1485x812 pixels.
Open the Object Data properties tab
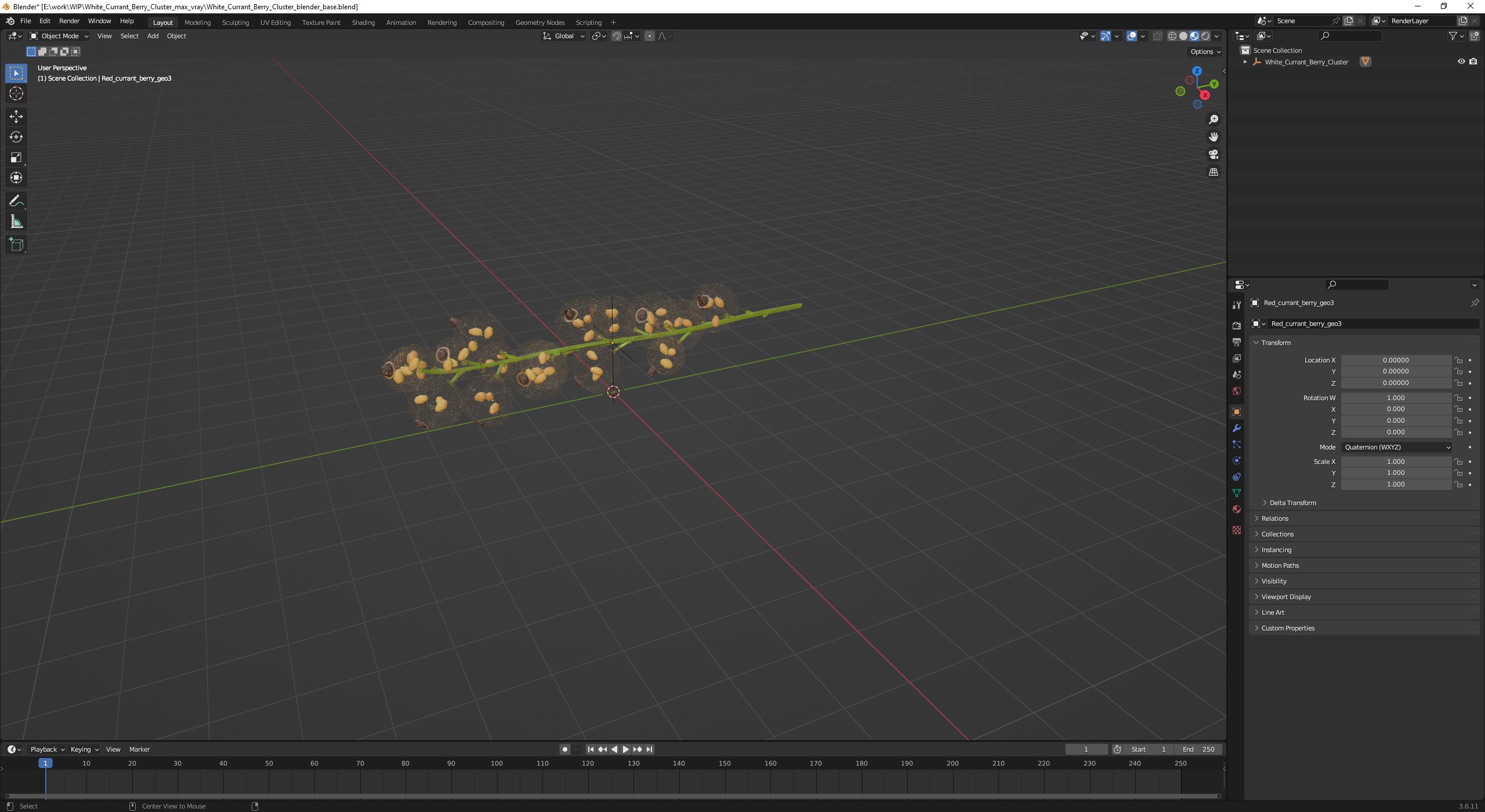point(1236,493)
